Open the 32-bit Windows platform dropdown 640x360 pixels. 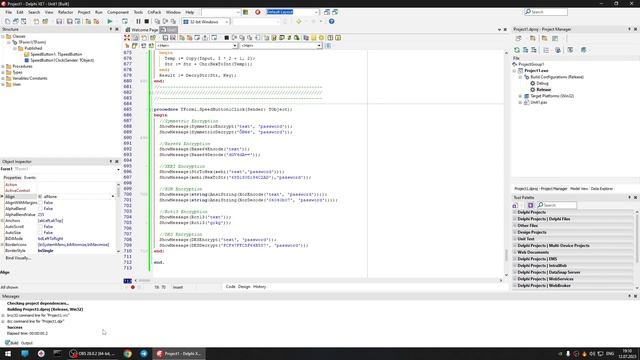pos(227,21)
